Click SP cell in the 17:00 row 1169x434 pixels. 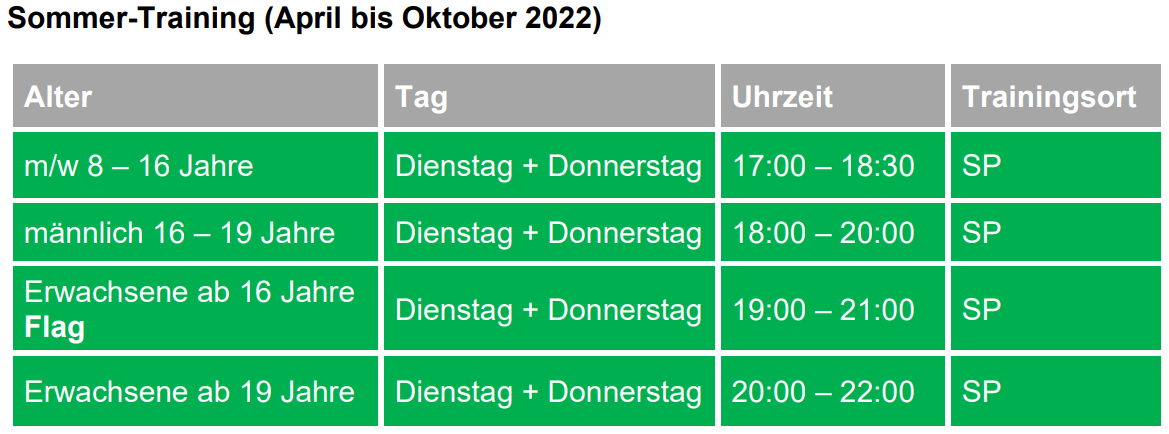[1056, 166]
